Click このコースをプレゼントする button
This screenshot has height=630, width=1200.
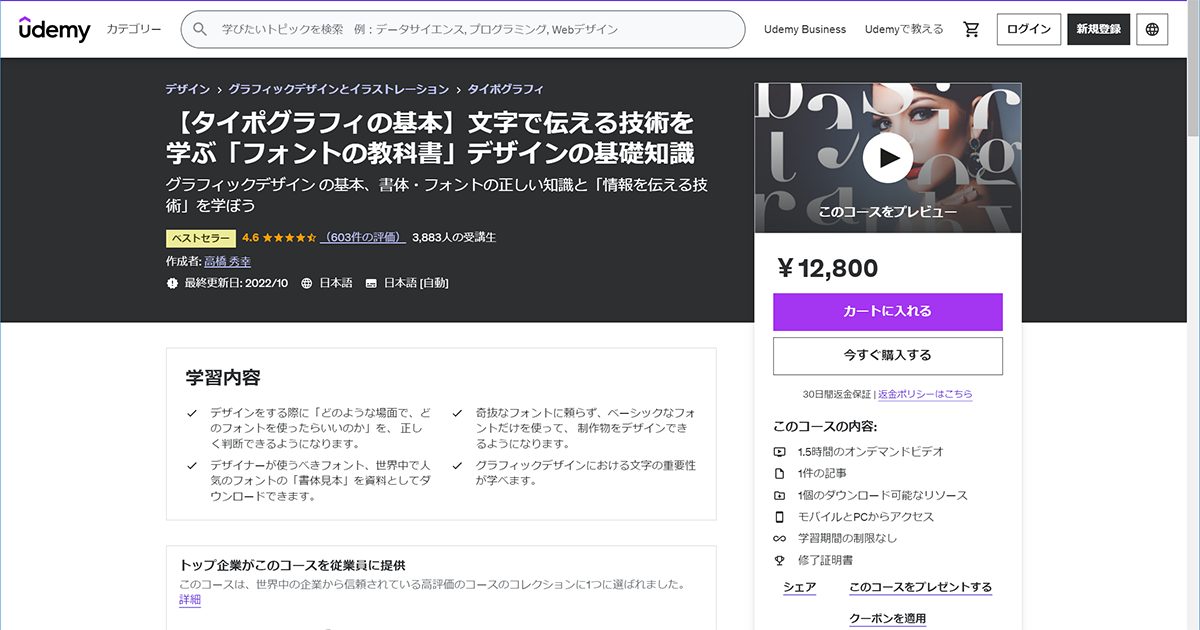921,588
